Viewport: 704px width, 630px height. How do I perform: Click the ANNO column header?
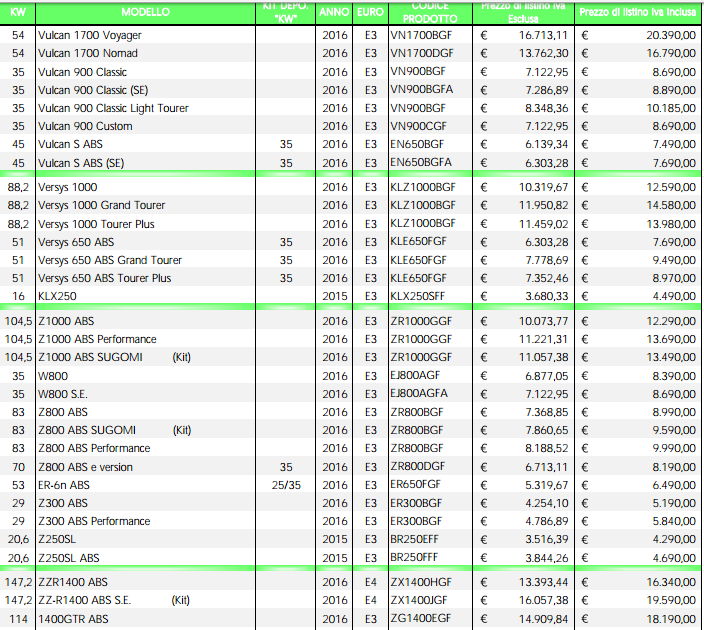(334, 13)
